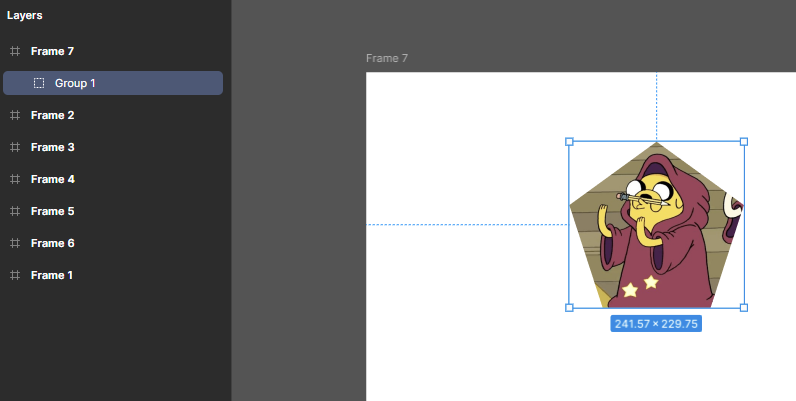
Task: Click the bottom-left selection resize handle
Action: tap(569, 308)
